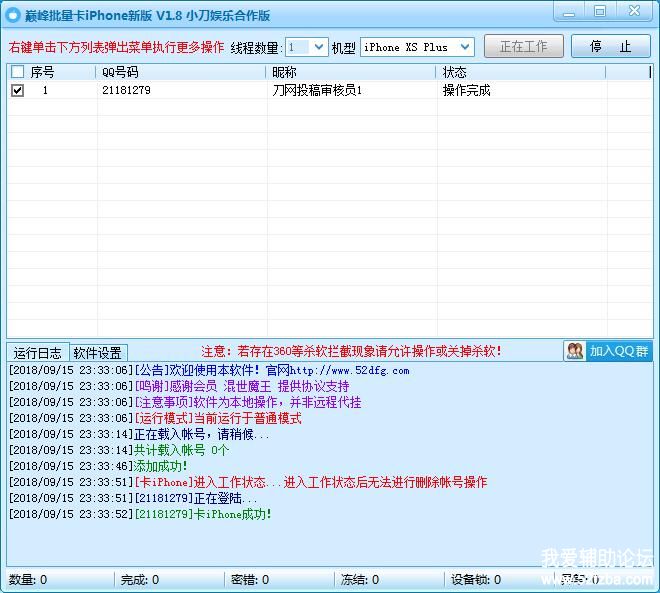
Task: Close the 巅峰批量卡iPhone window
Action: click(x=636, y=12)
